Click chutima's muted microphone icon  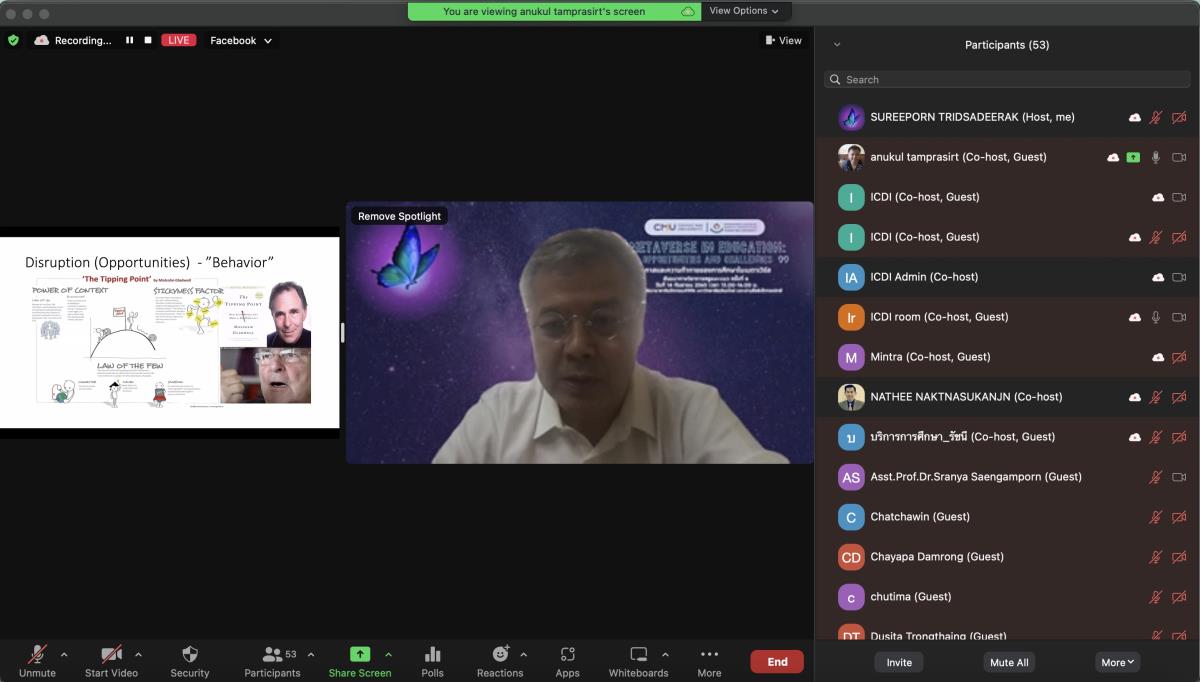click(1156, 597)
